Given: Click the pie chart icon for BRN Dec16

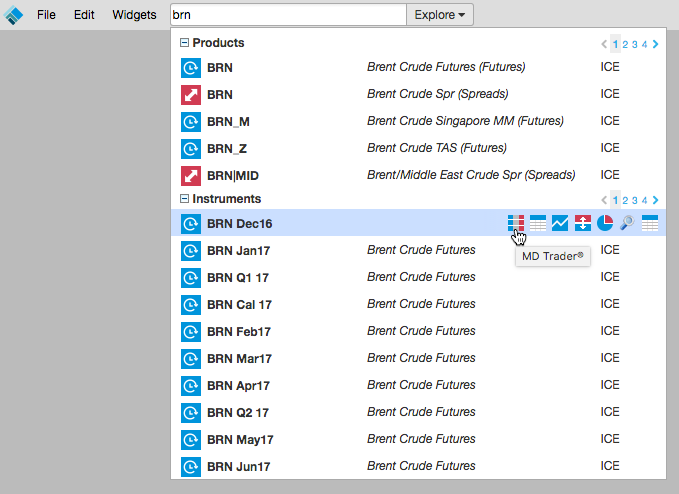Looking at the screenshot, I should click(x=605, y=223).
